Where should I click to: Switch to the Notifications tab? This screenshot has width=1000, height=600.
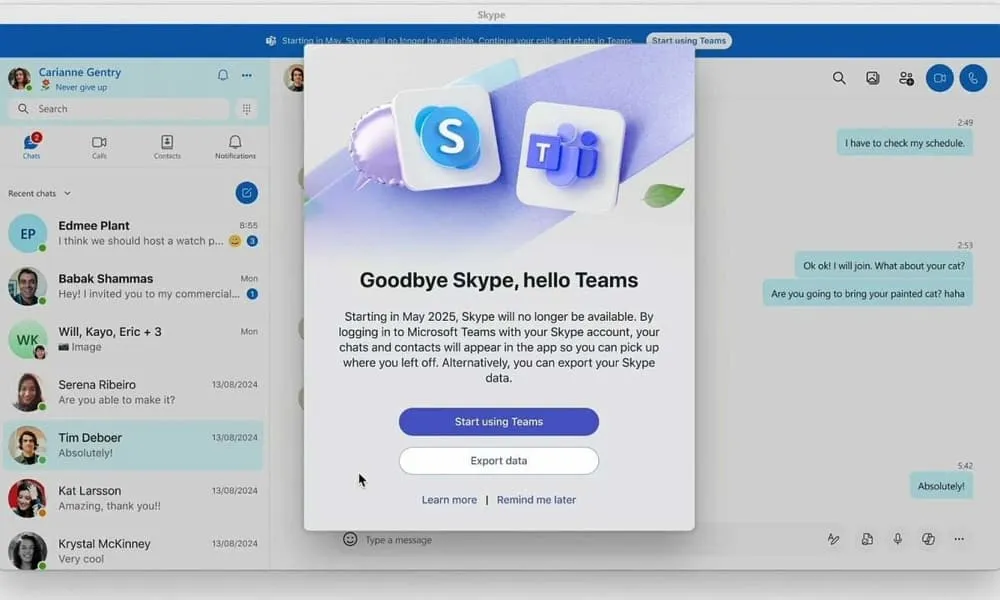pyautogui.click(x=235, y=147)
